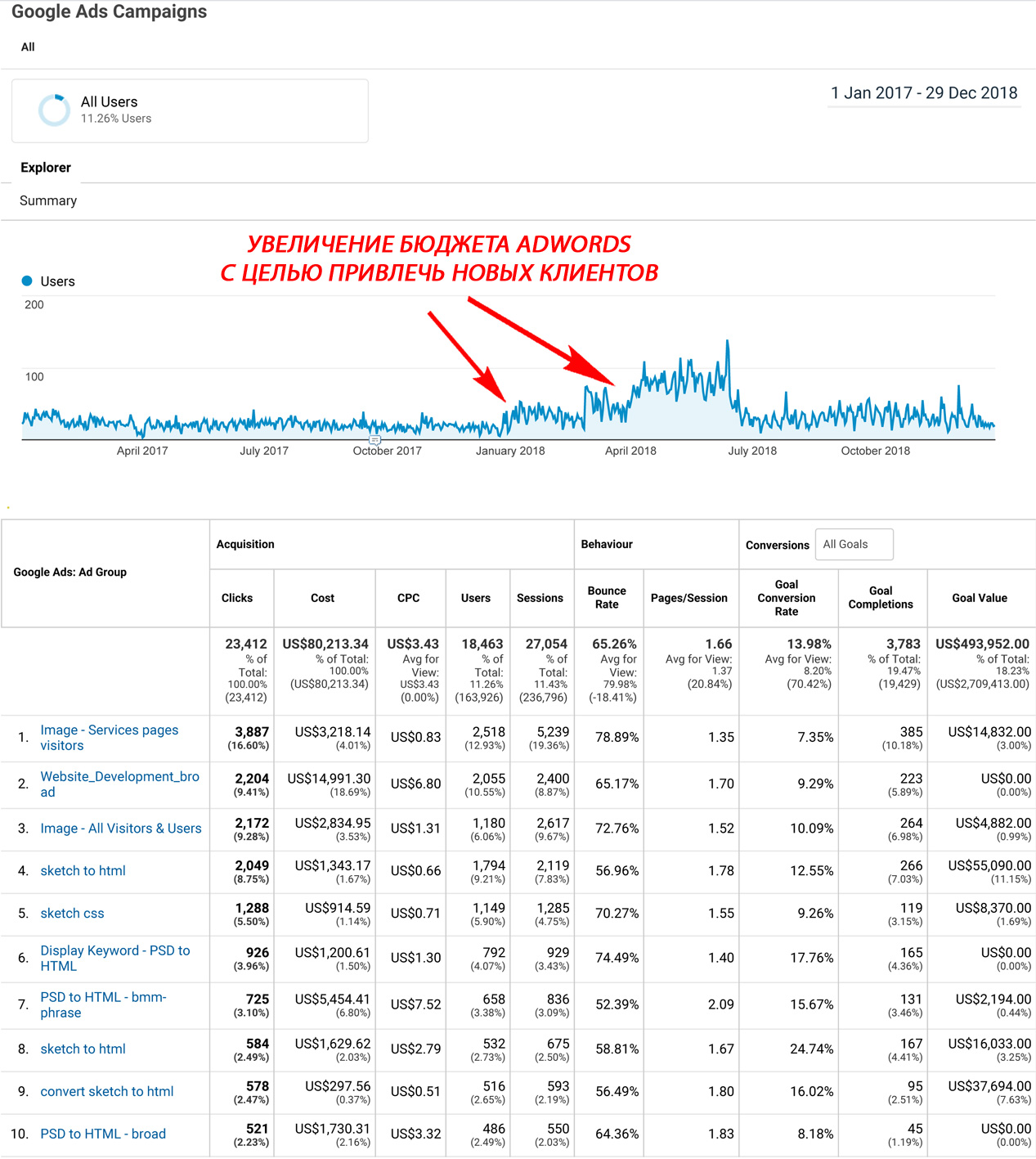The width and height of the screenshot is (1036, 1159).
Task: Open Website_Development_broad ad group link
Action: point(119,784)
